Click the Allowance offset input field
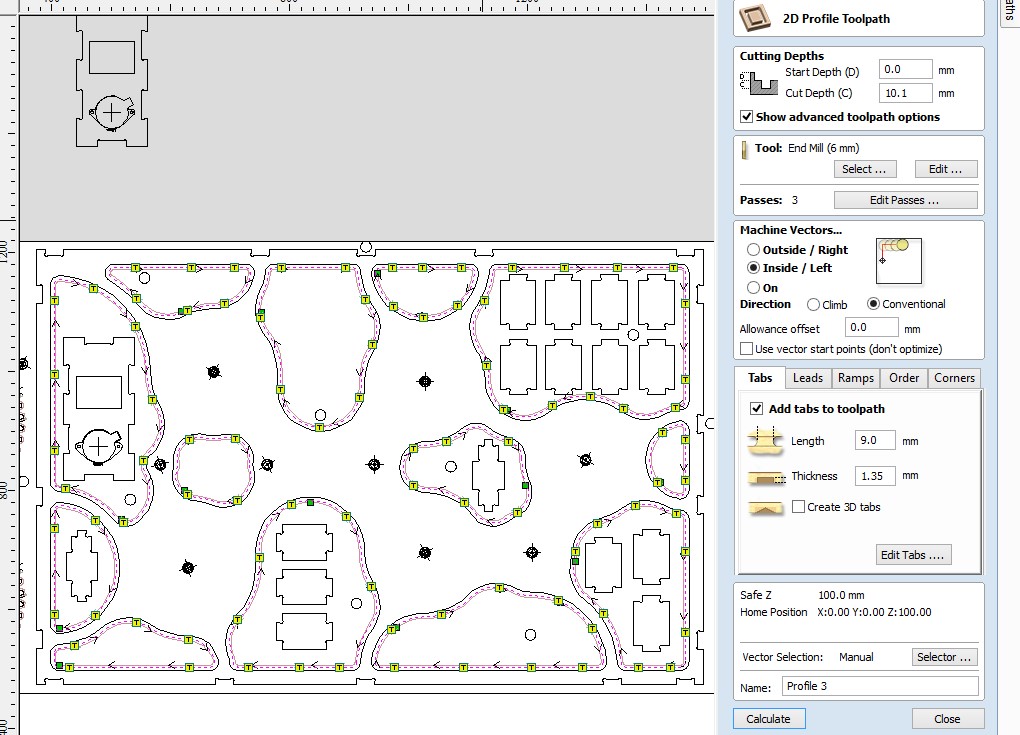 [x=872, y=327]
